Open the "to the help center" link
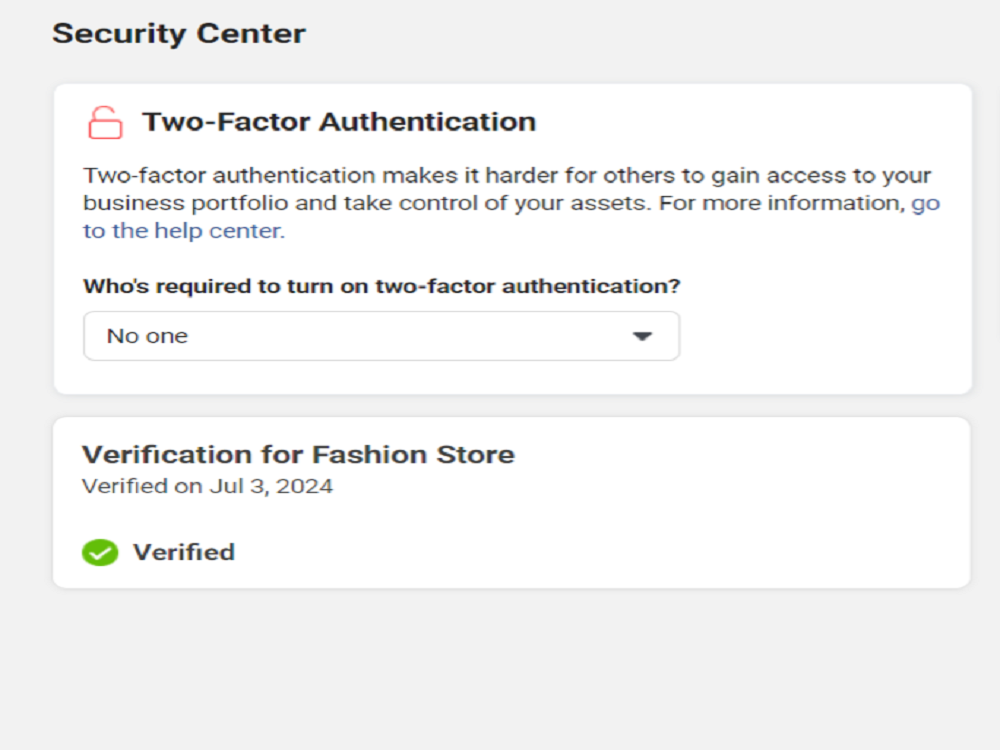This screenshot has width=1000, height=750. pyautogui.click(x=183, y=231)
